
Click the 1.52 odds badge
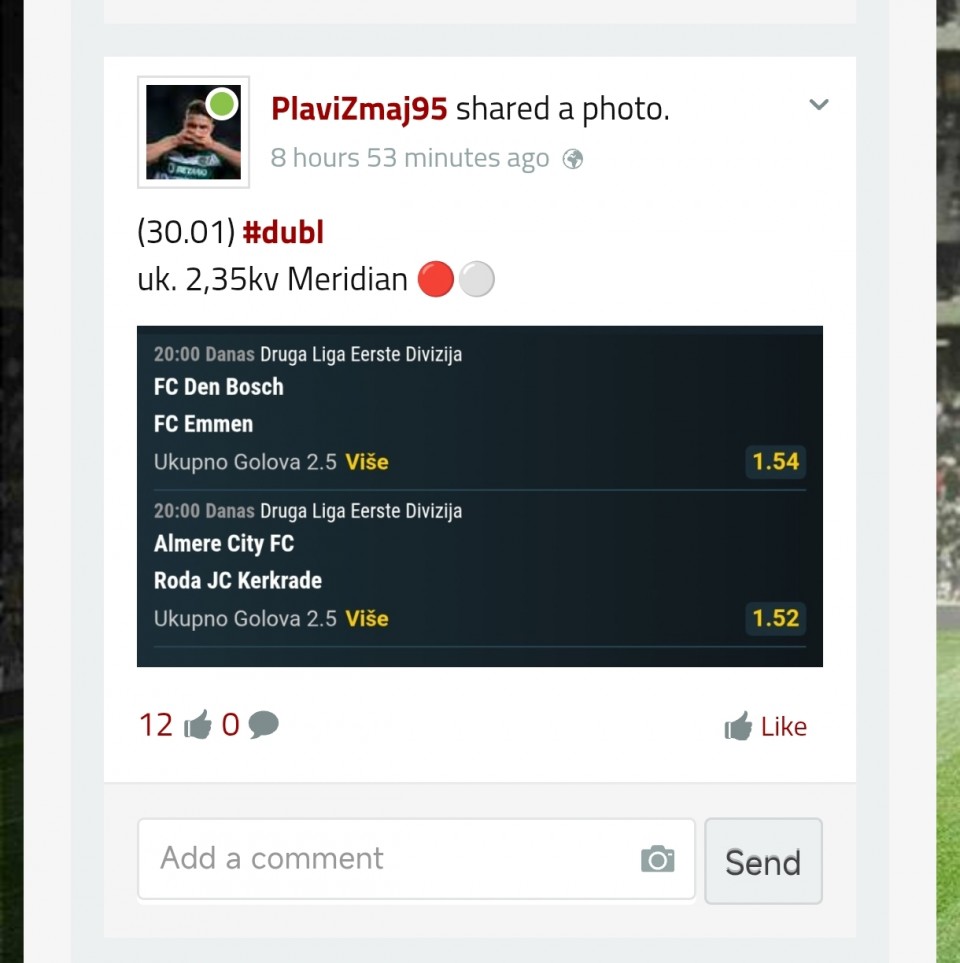point(775,618)
